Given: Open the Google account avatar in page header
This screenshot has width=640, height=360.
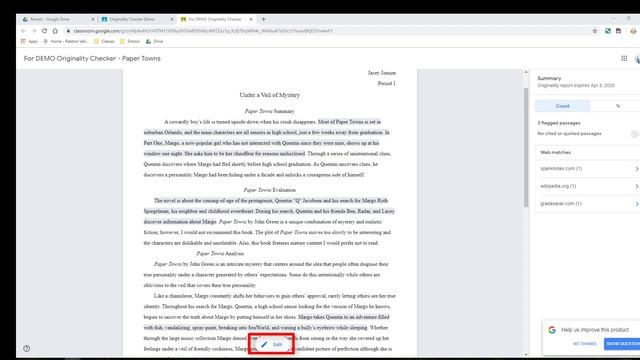Looking at the screenshot, I should (637, 59).
